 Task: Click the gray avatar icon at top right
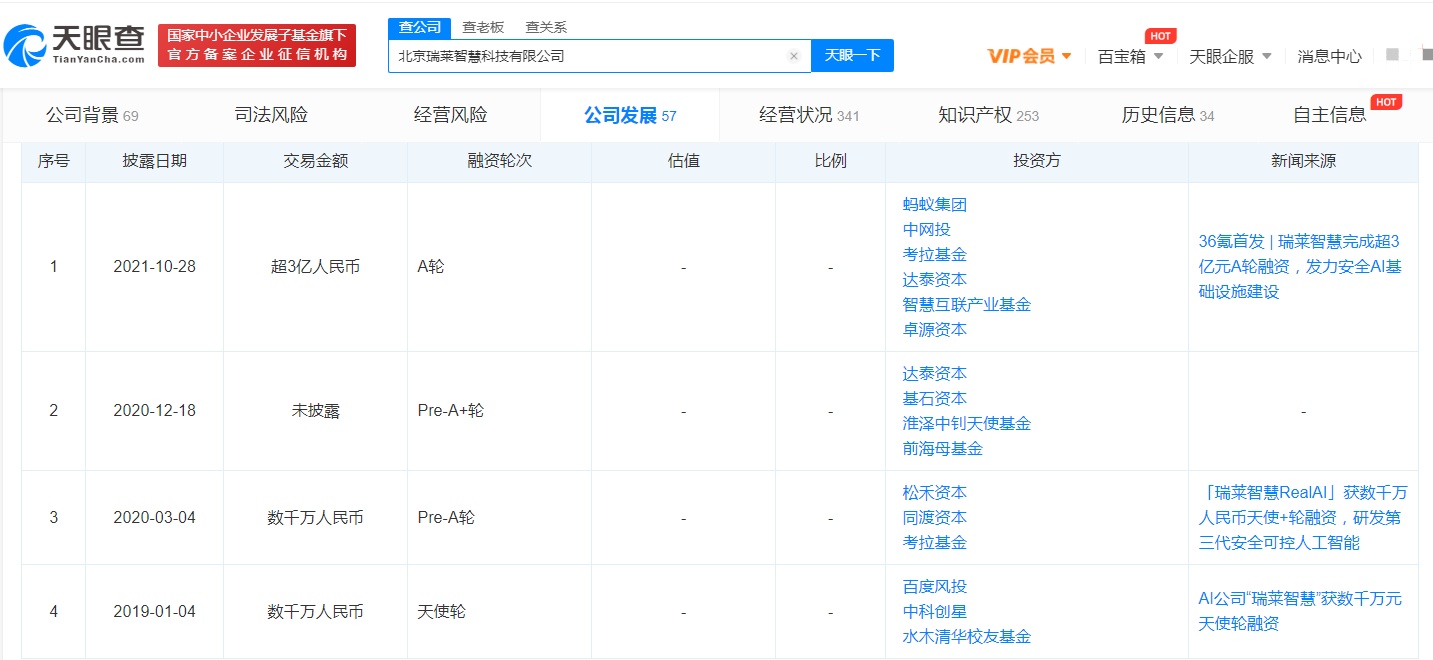tap(1393, 55)
